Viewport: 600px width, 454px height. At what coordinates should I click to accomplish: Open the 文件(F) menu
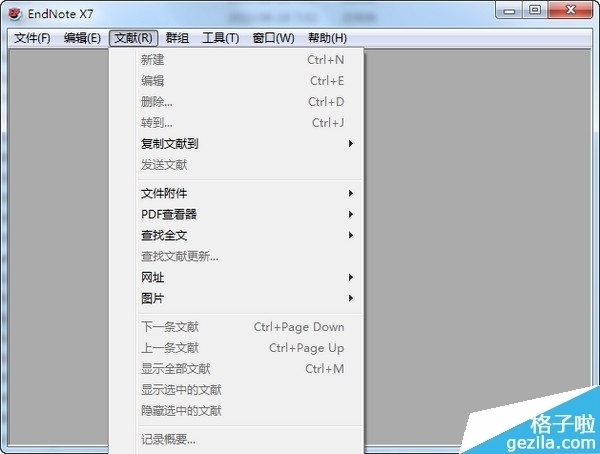32,38
